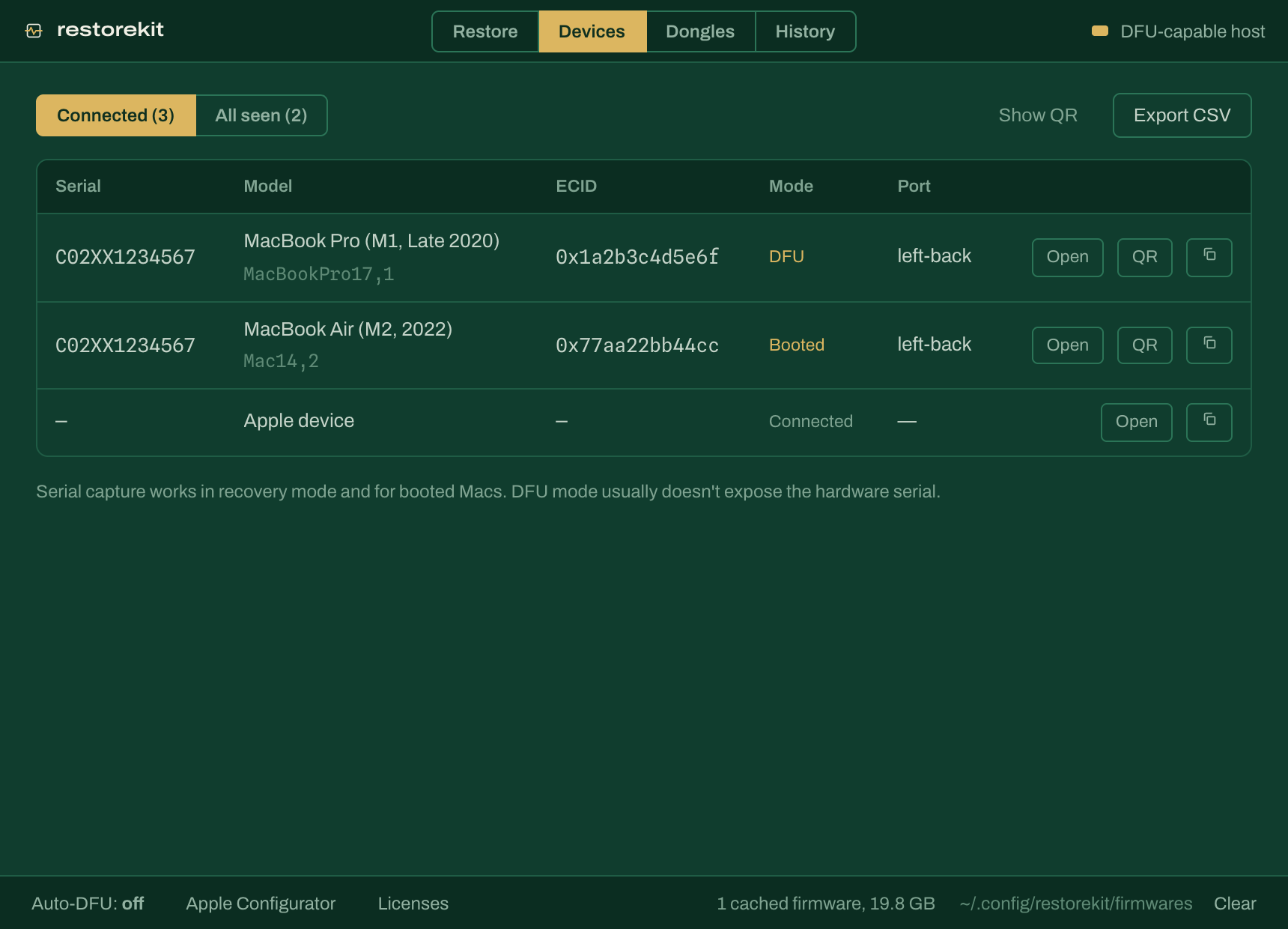1288x929 pixels.
Task: Copy details of MacBook Air row
Action: [x=1209, y=345]
